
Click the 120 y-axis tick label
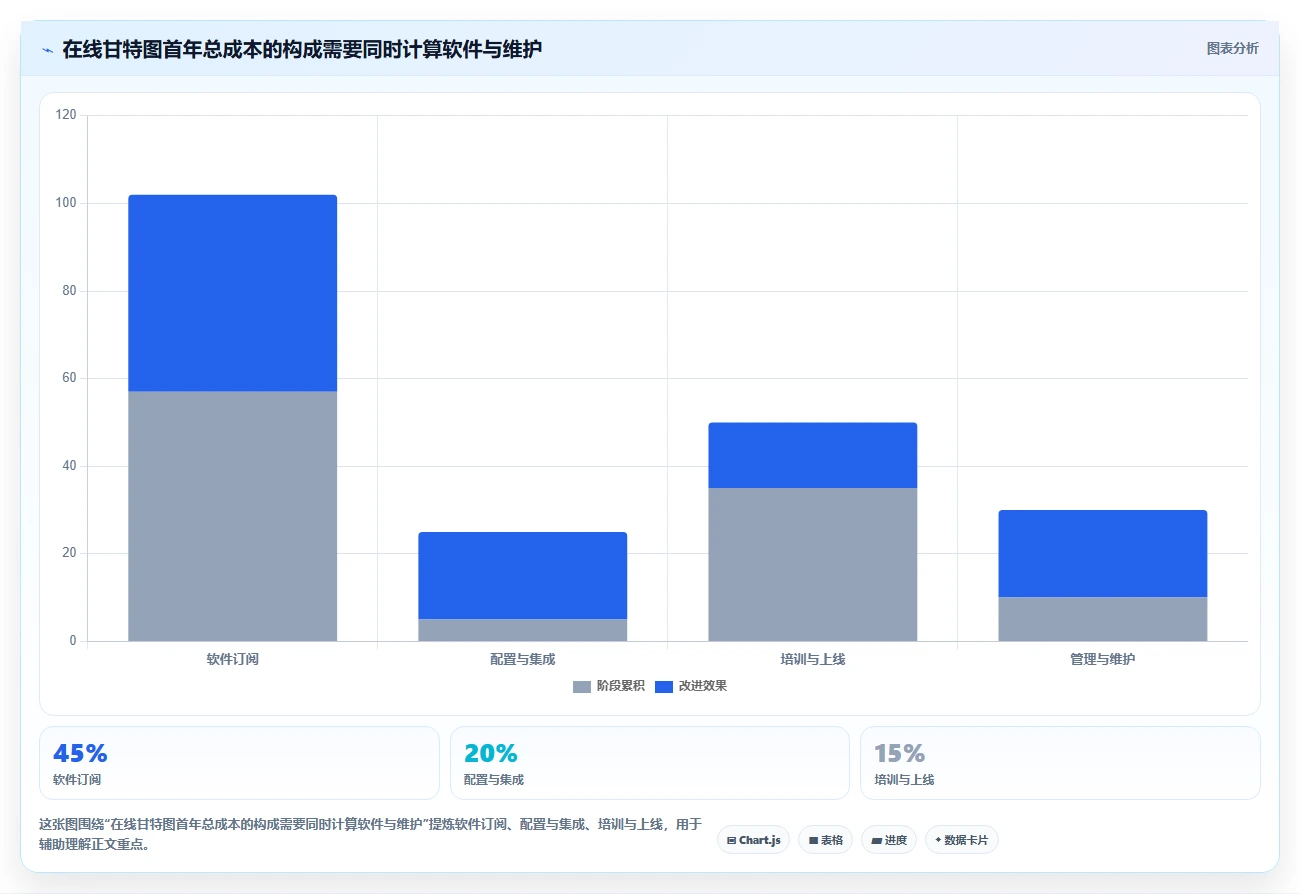point(66,115)
